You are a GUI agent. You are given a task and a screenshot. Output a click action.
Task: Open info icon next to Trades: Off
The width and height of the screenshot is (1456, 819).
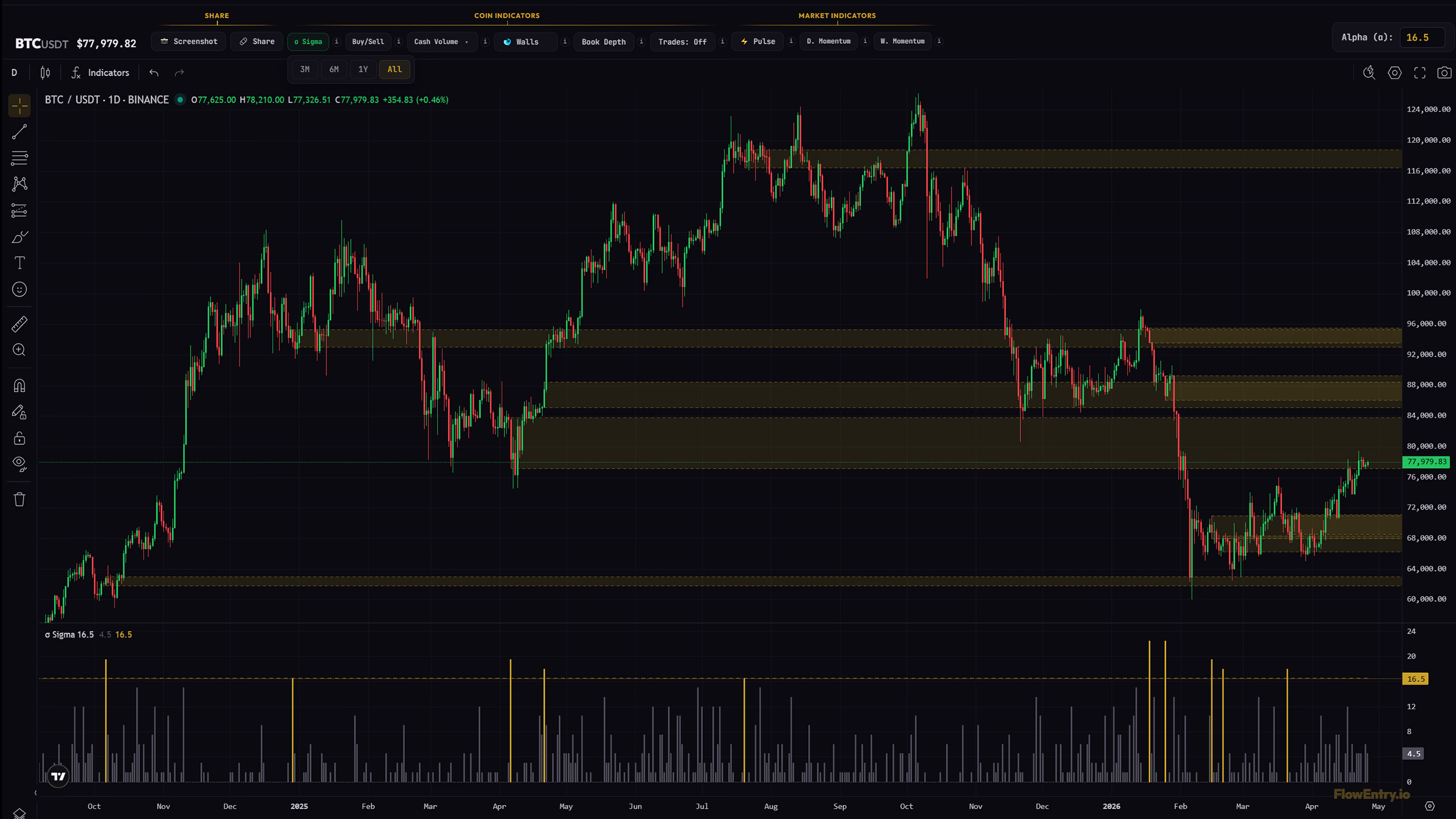(x=722, y=42)
